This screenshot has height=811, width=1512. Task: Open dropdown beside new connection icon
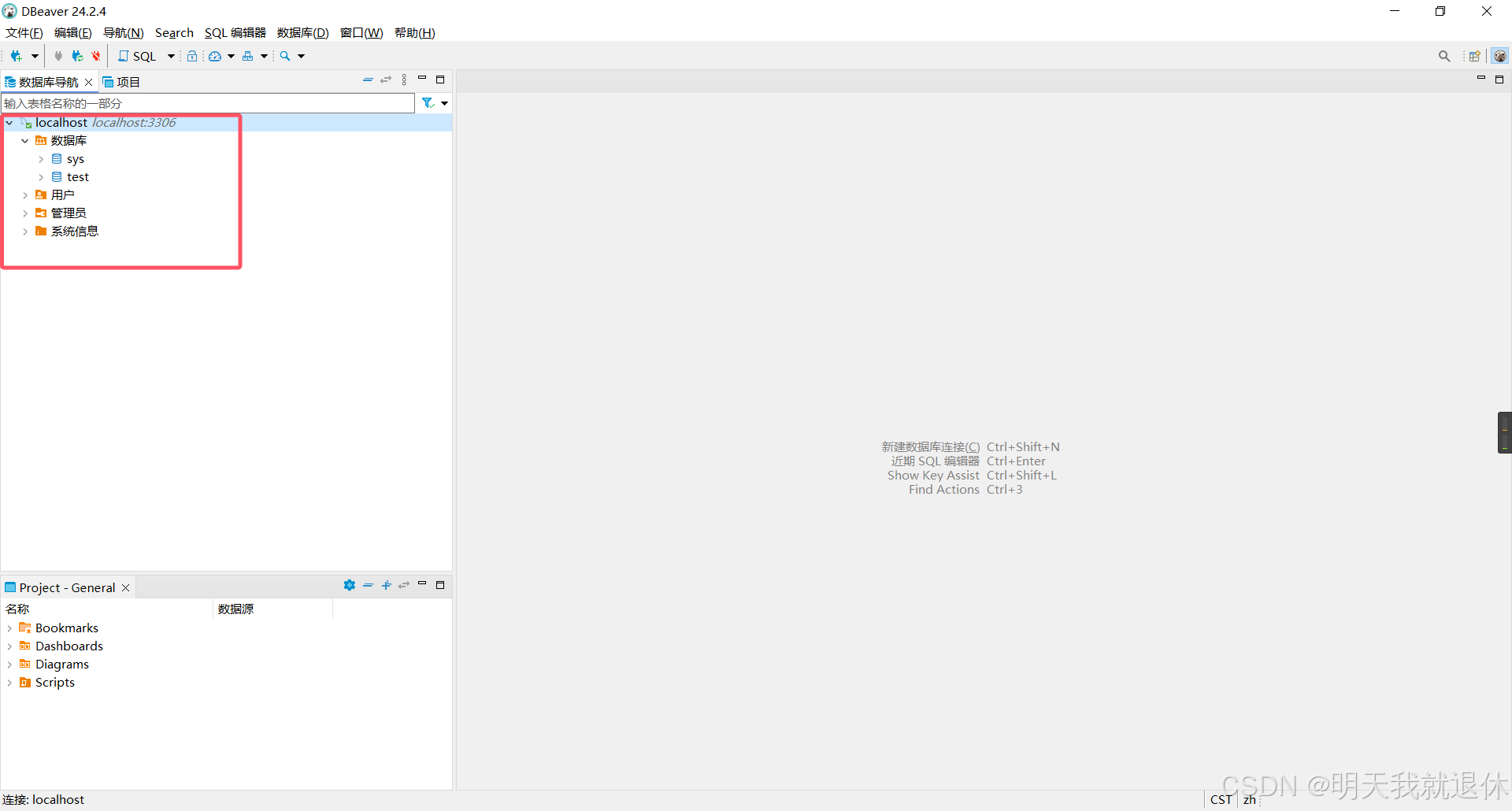point(35,56)
